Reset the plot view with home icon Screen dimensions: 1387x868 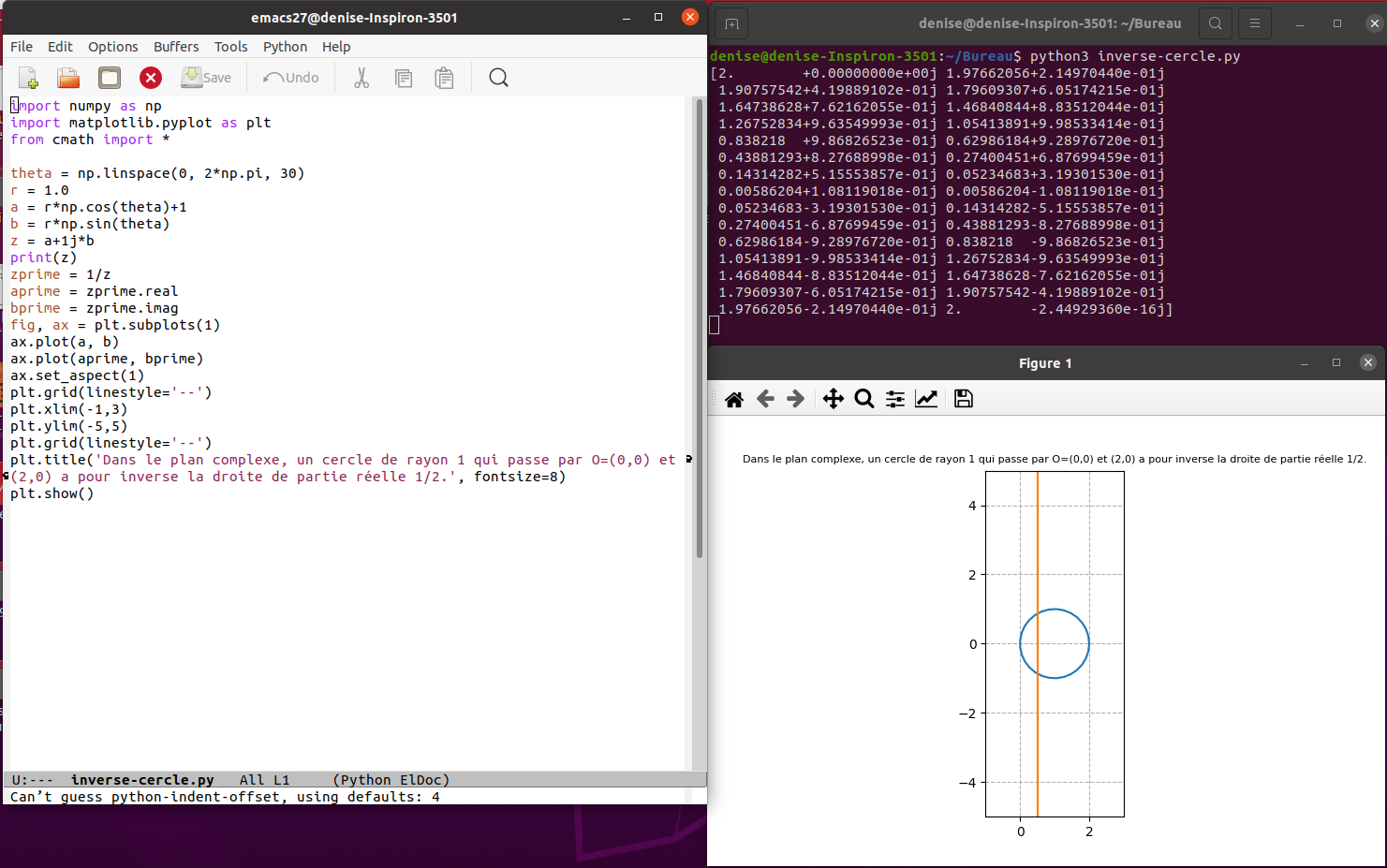[x=734, y=399]
